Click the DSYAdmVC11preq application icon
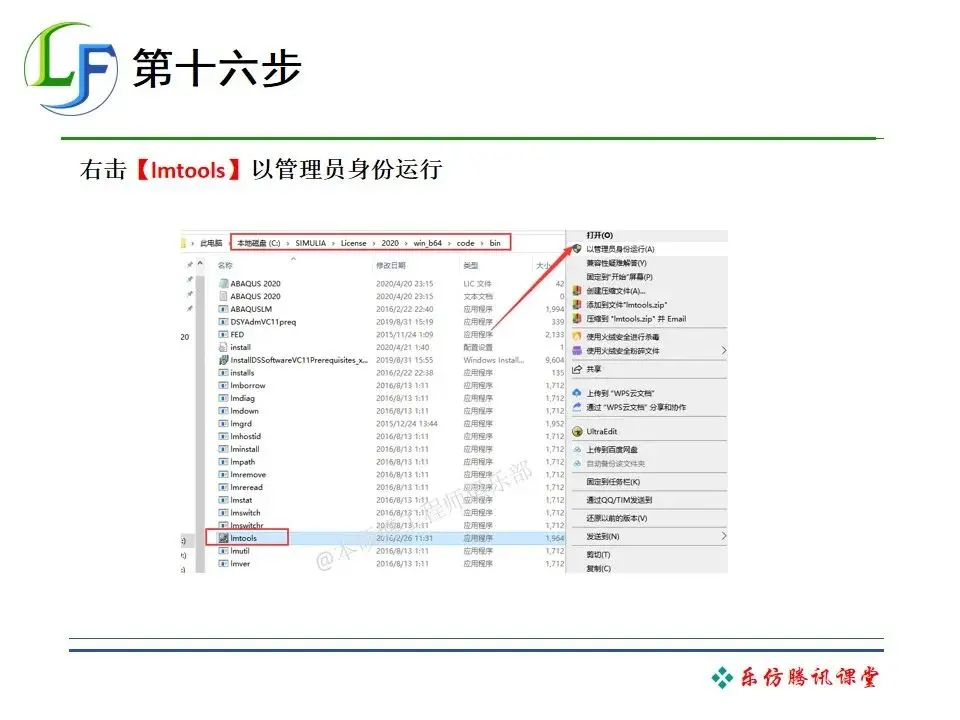Screen dimensions: 960x720 [x=223, y=321]
